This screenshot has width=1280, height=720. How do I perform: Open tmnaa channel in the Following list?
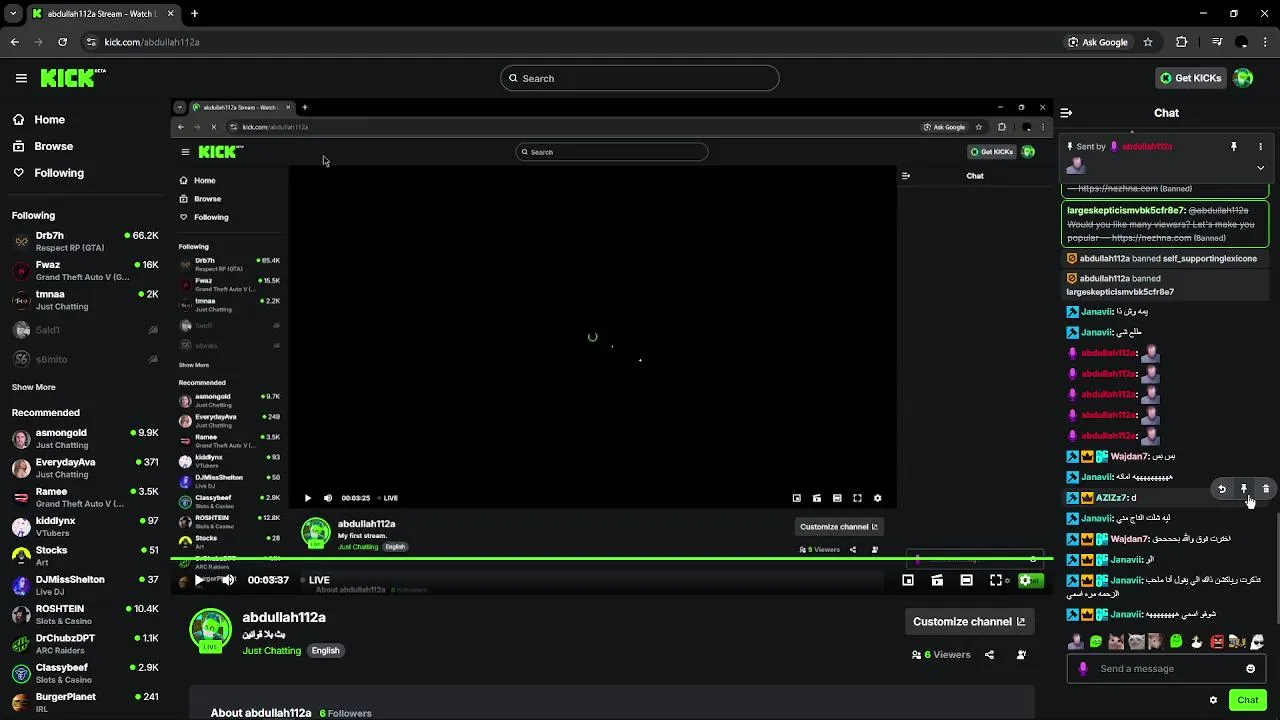pos(85,300)
